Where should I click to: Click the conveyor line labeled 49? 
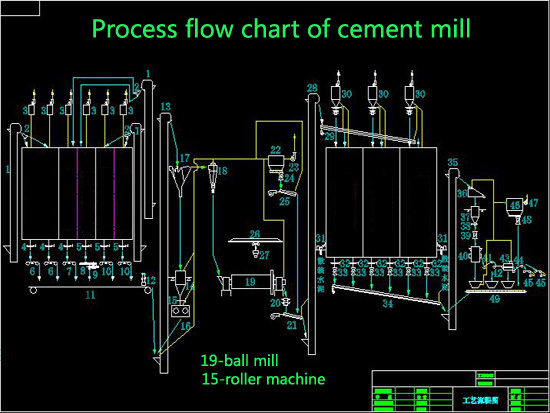click(494, 291)
